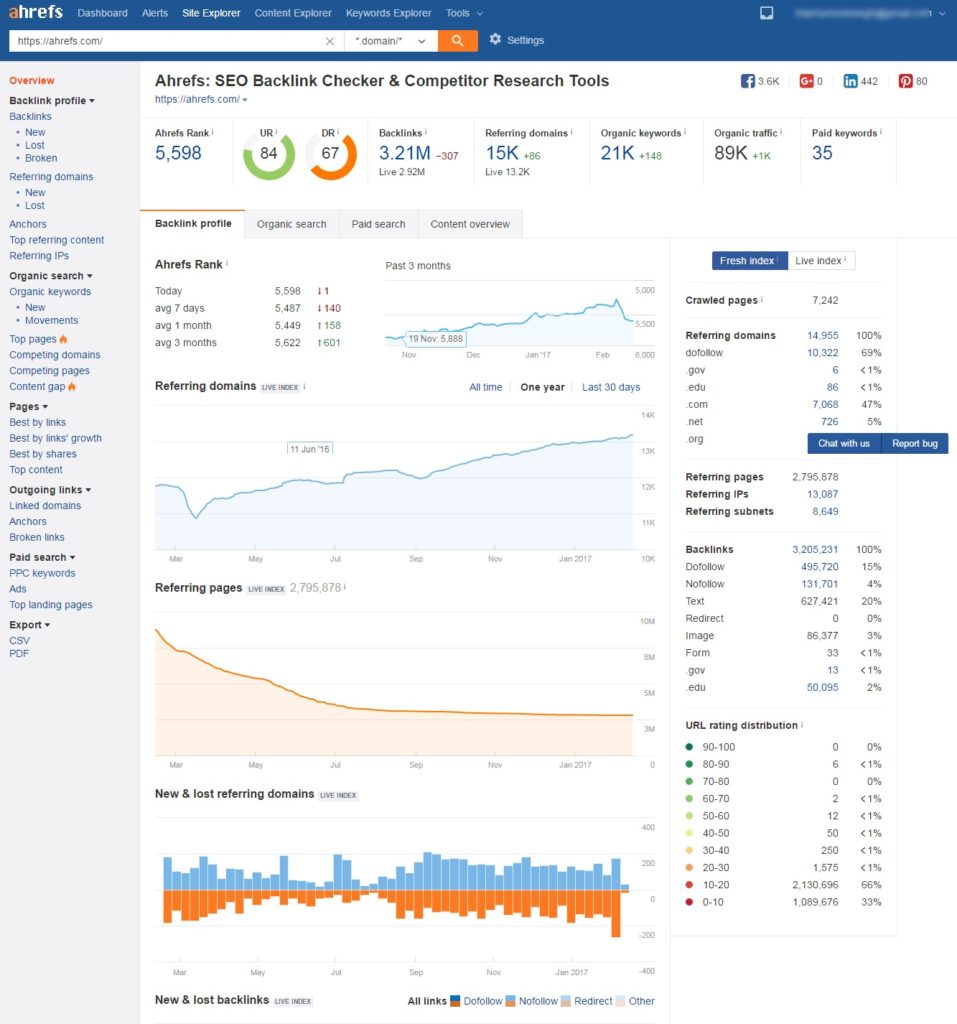
Task: Click the notification icon in the top bar
Action: click(766, 13)
